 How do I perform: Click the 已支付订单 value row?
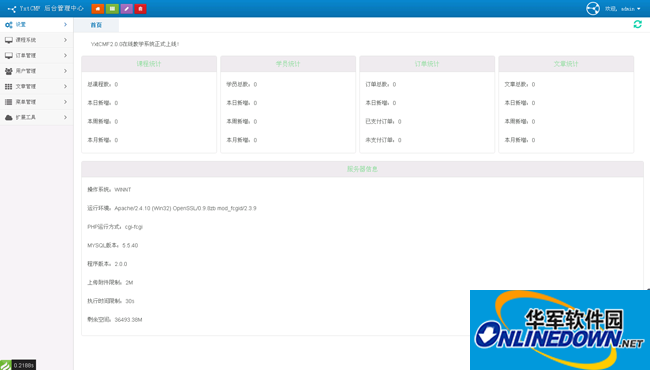[383, 122]
